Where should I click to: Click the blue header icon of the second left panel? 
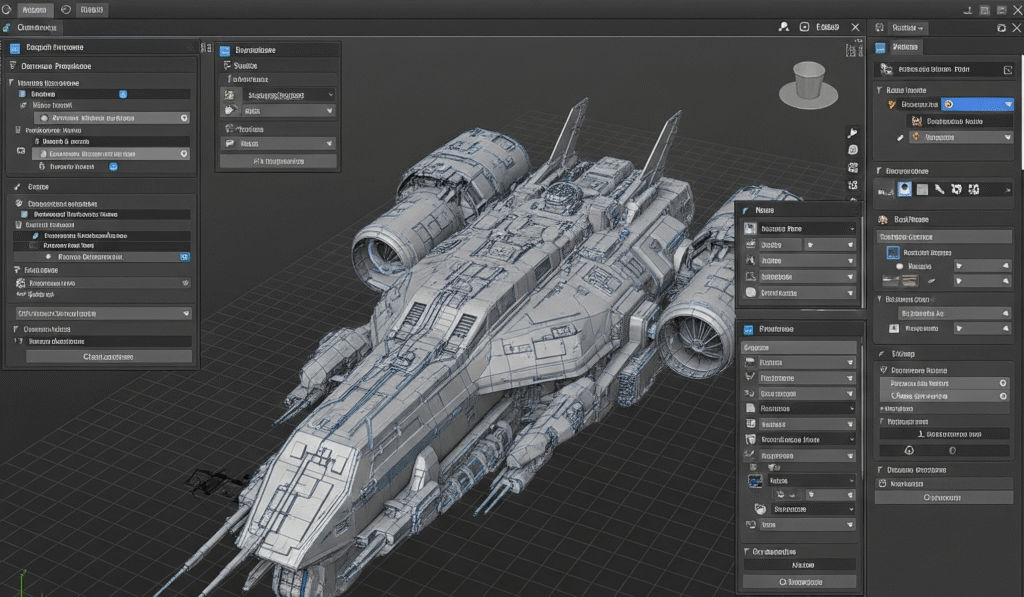tap(225, 50)
